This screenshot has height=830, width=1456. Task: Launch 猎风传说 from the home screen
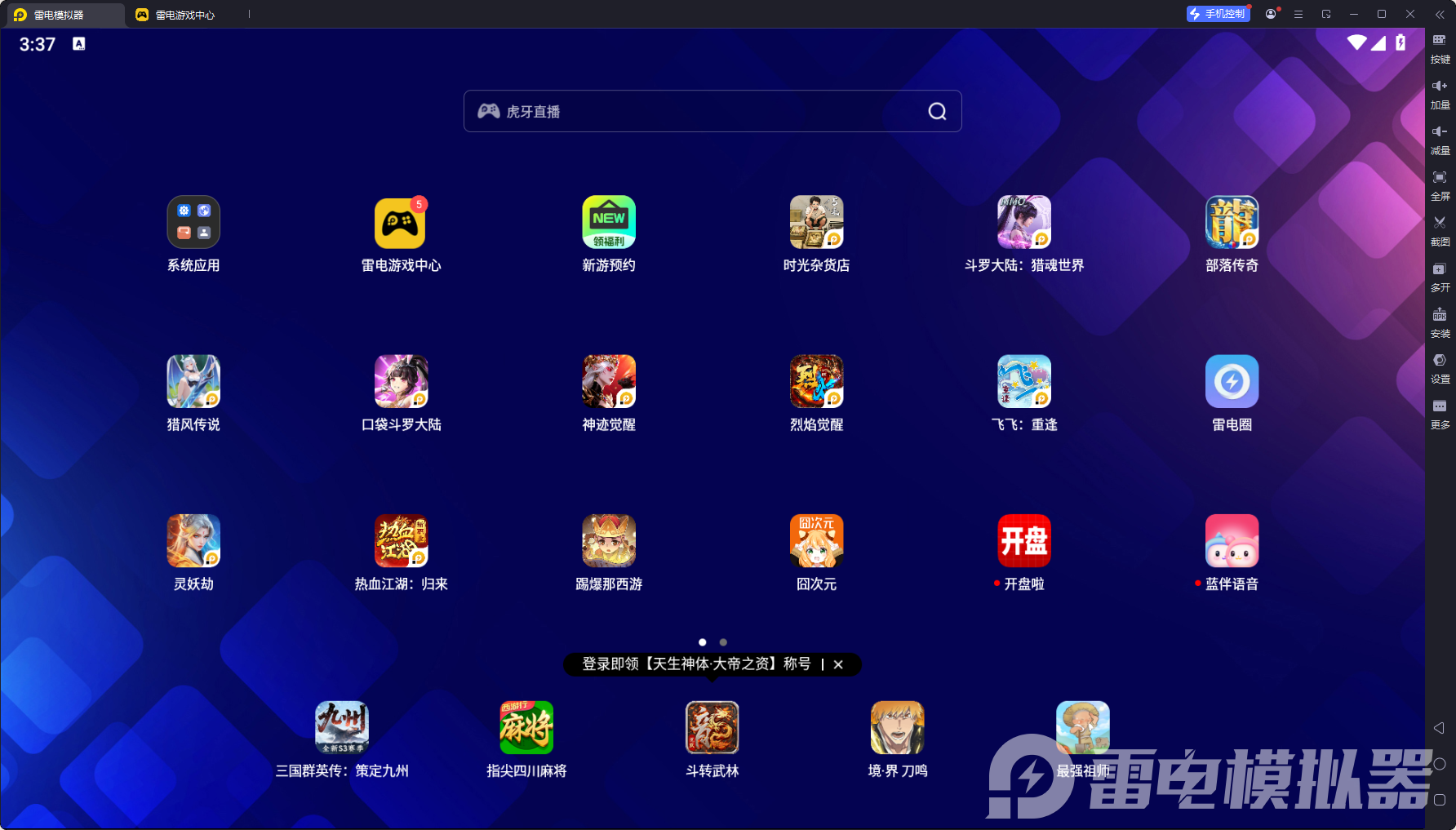pyautogui.click(x=193, y=381)
